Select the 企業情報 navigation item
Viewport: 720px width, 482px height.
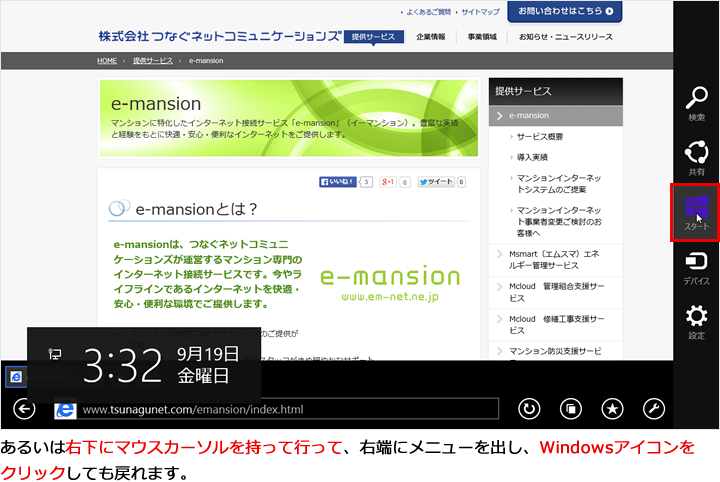430,37
